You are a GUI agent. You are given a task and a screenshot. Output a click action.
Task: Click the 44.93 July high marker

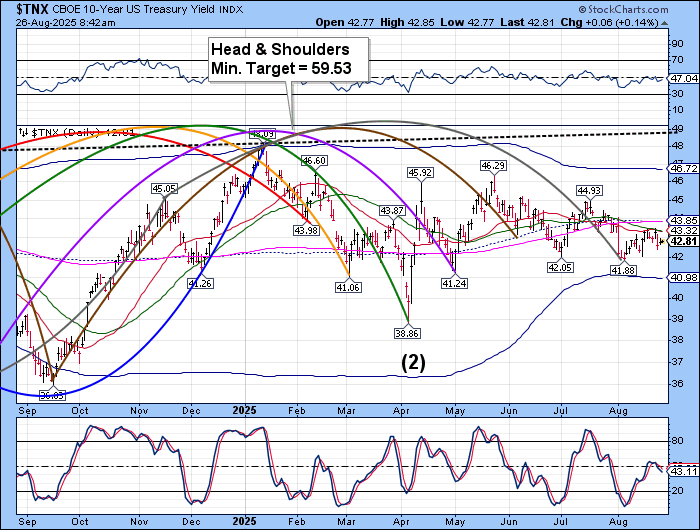pos(588,190)
